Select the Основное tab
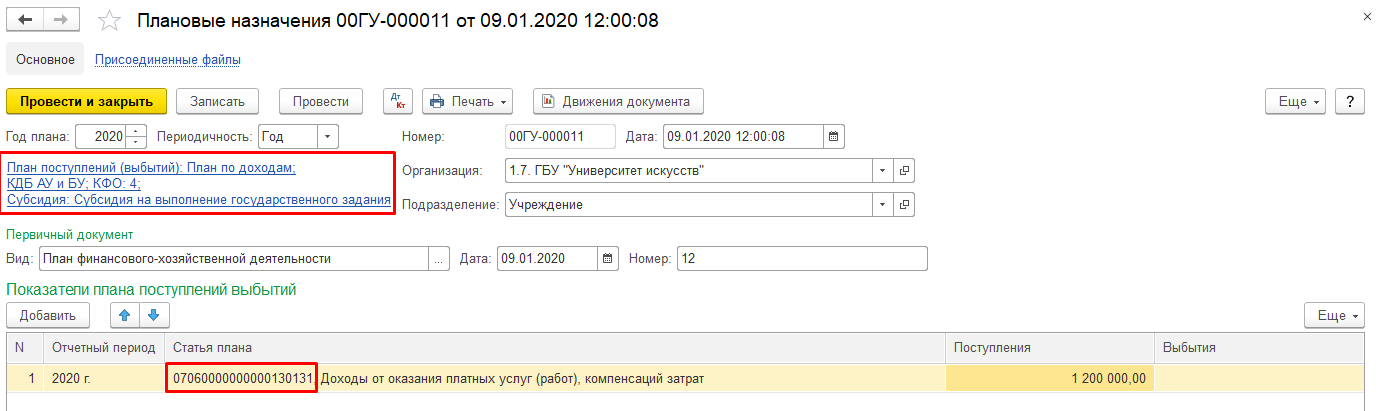The image size is (1381, 411). click(x=45, y=60)
